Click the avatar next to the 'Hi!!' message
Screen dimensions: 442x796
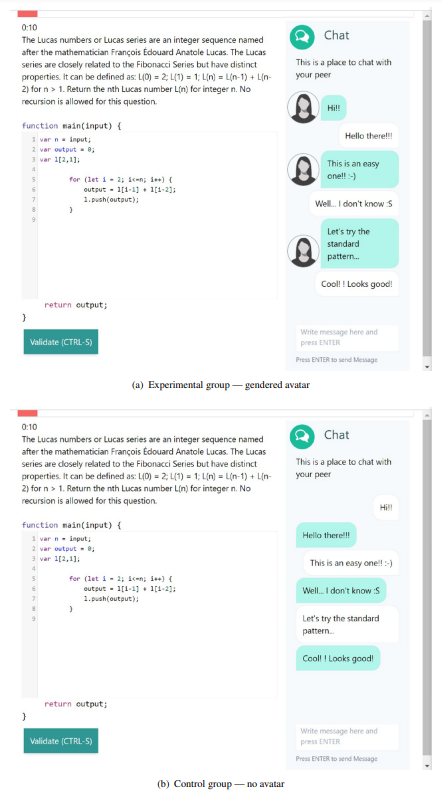pos(303,108)
